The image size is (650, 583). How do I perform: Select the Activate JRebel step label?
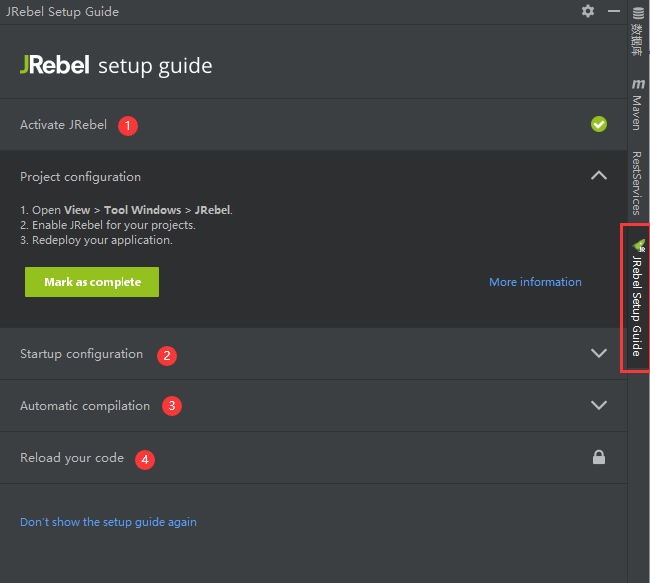[x=63, y=125]
